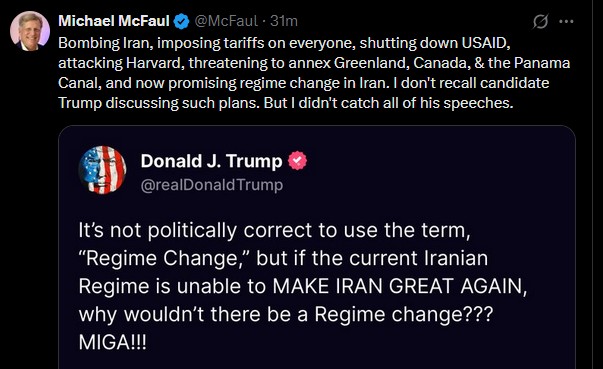The image size is (603, 369).
Task: Click the Donald J. Trump display name
Action: tap(211, 161)
